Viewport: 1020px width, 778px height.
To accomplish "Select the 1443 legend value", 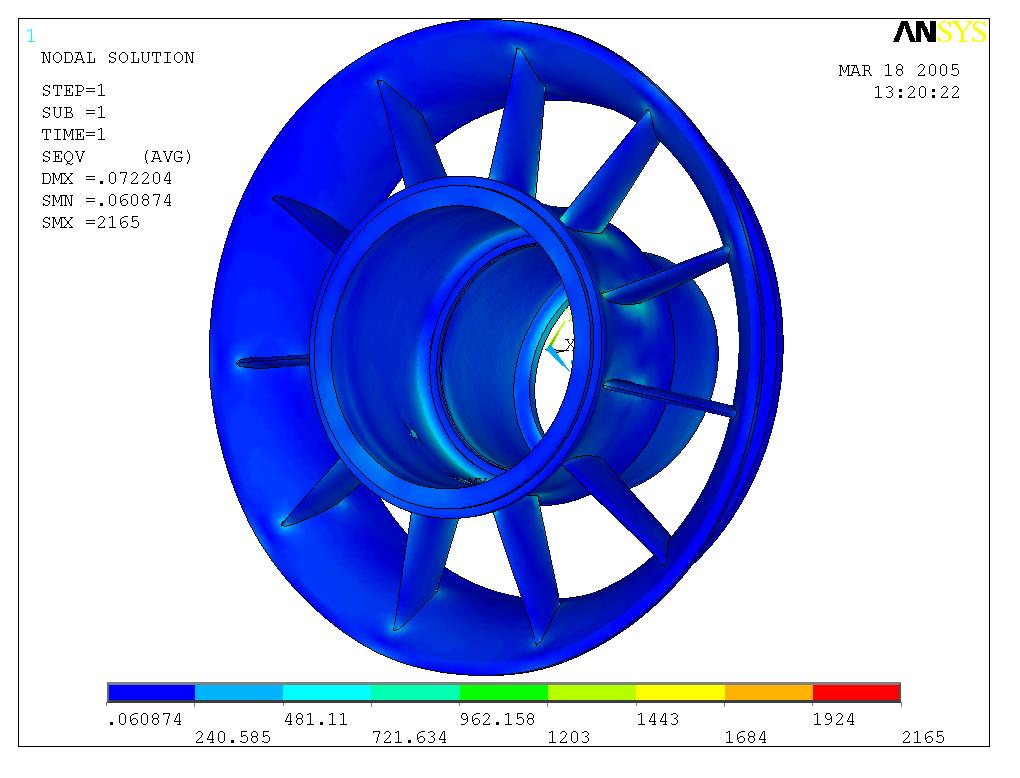I will pyautogui.click(x=658, y=719).
